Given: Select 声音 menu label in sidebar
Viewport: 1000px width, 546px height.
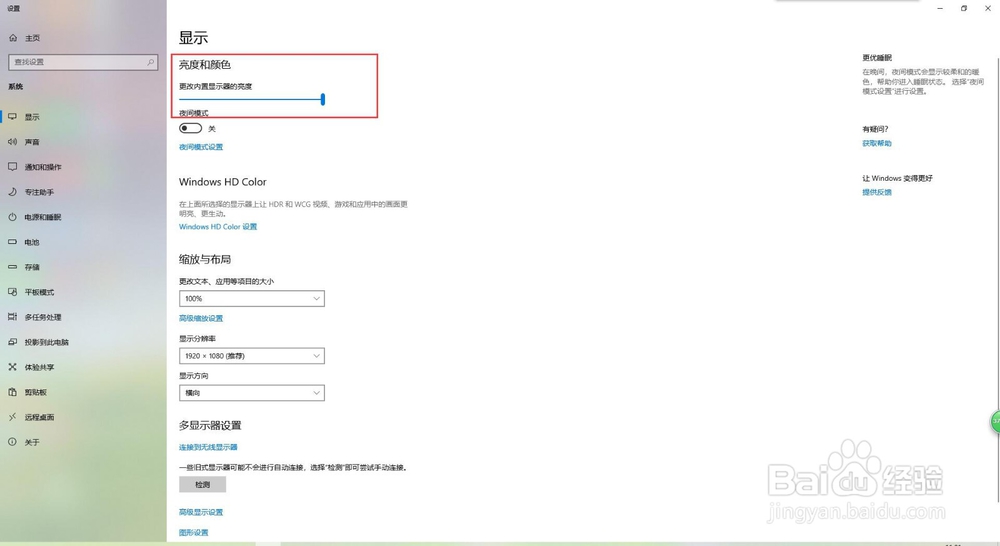Looking at the screenshot, I should (32, 142).
